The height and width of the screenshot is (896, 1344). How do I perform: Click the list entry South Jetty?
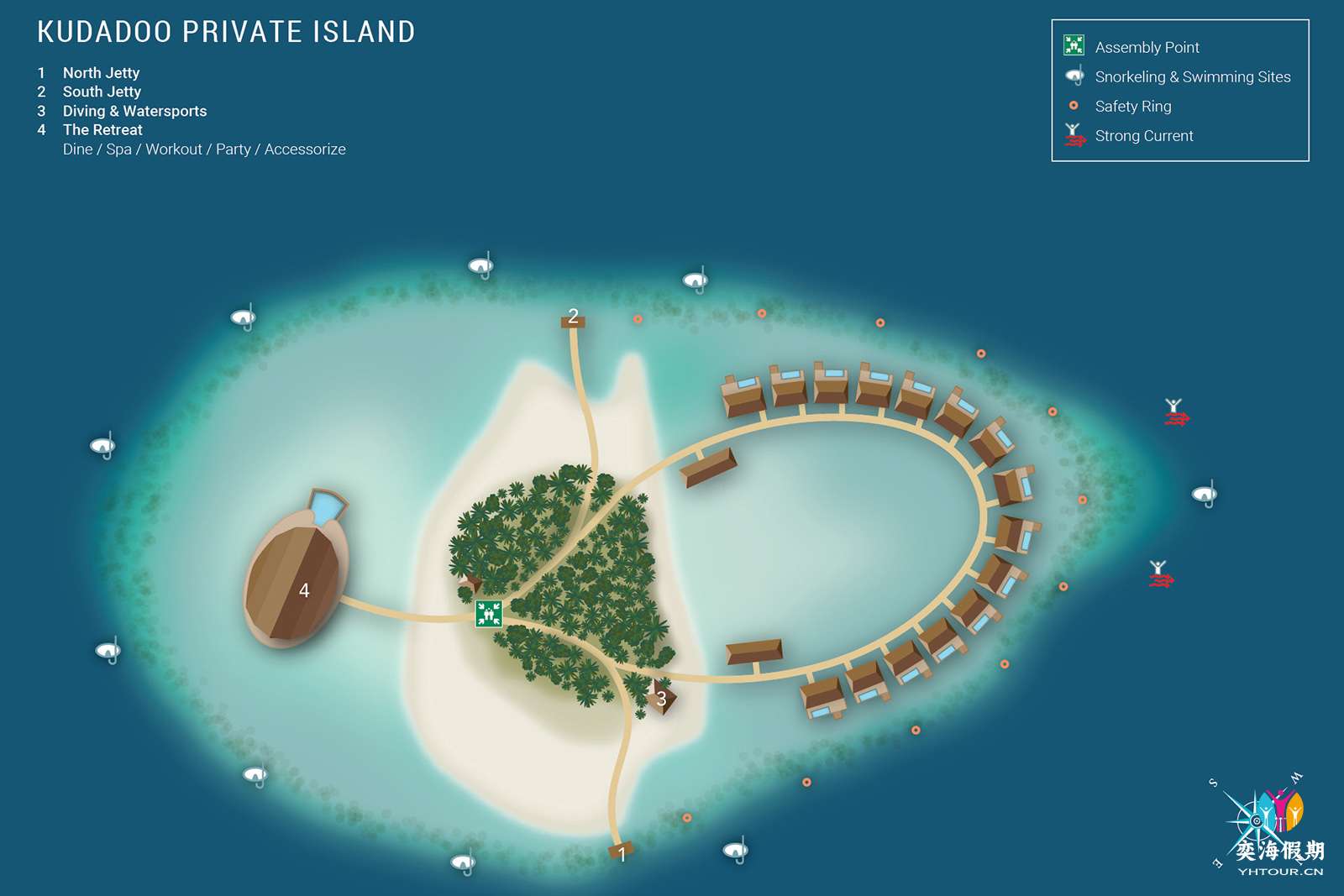pyautogui.click(x=102, y=92)
